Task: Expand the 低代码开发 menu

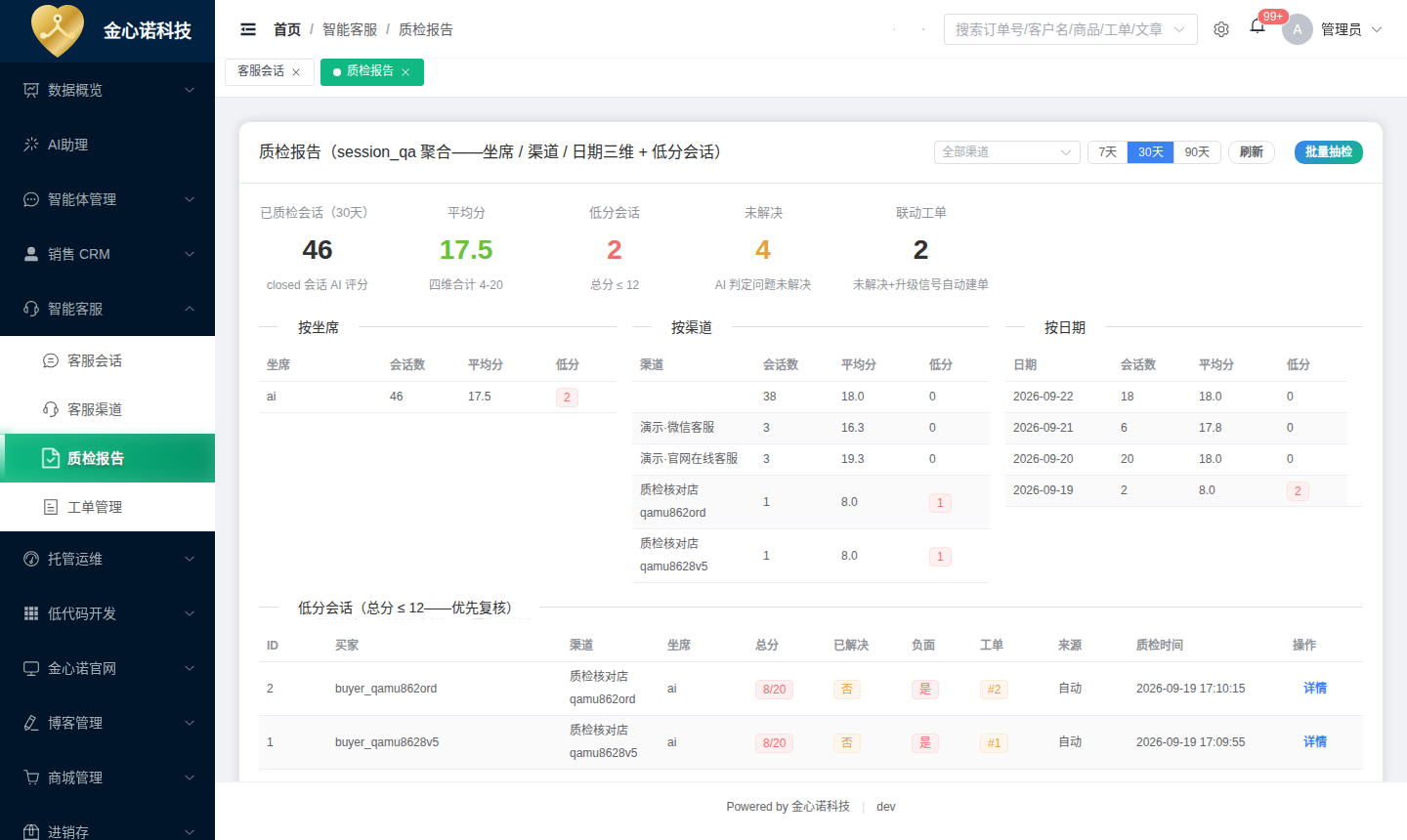Action: [107, 613]
